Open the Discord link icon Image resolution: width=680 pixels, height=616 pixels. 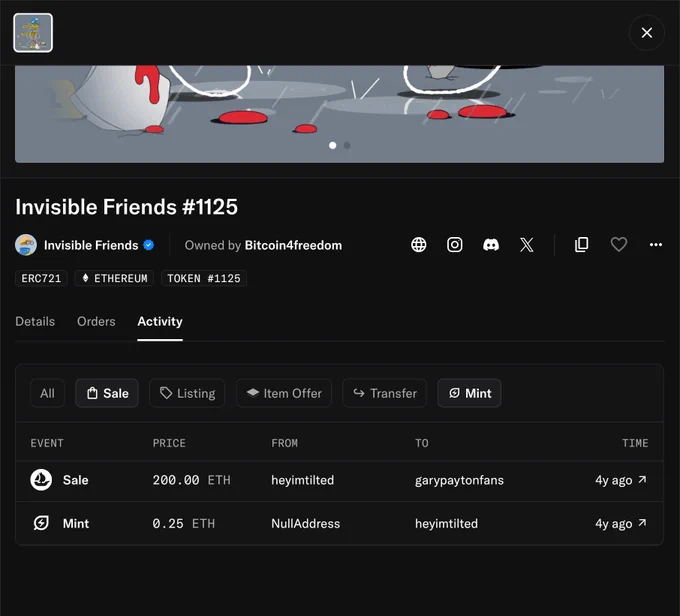tap(491, 245)
